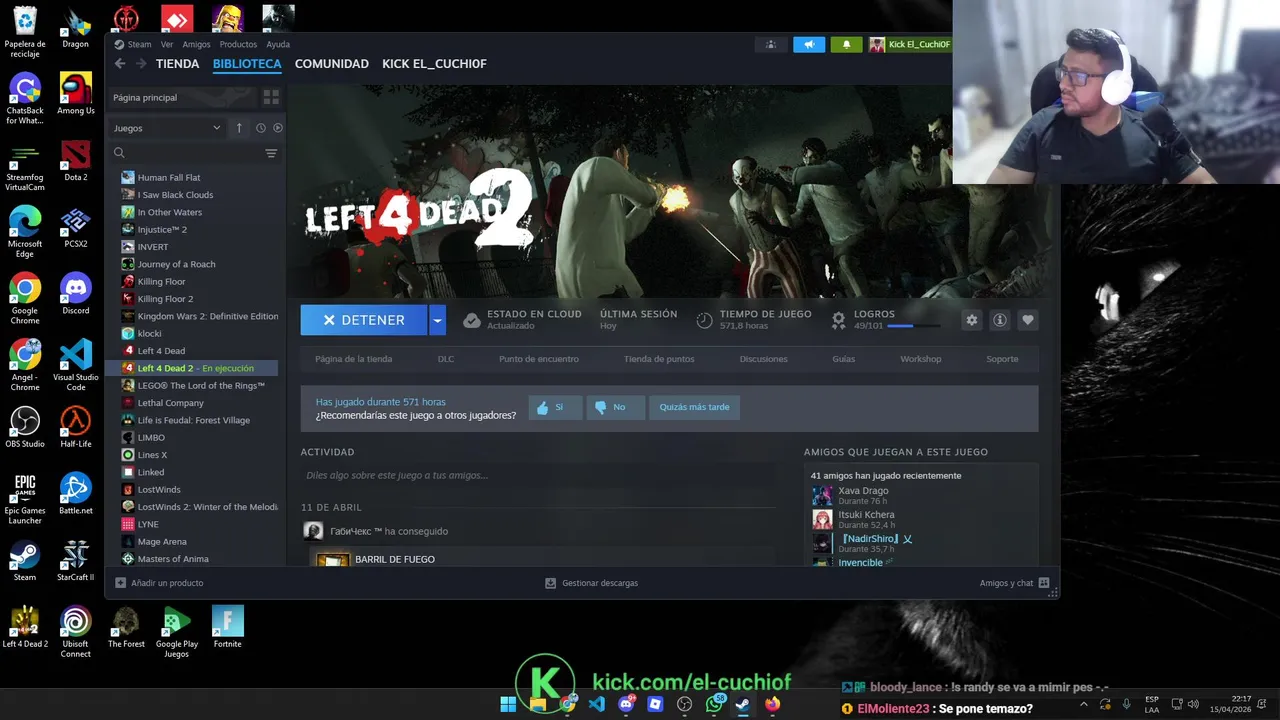The width and height of the screenshot is (1280, 720).
Task: Open Tienda de puntos link
Action: click(659, 359)
